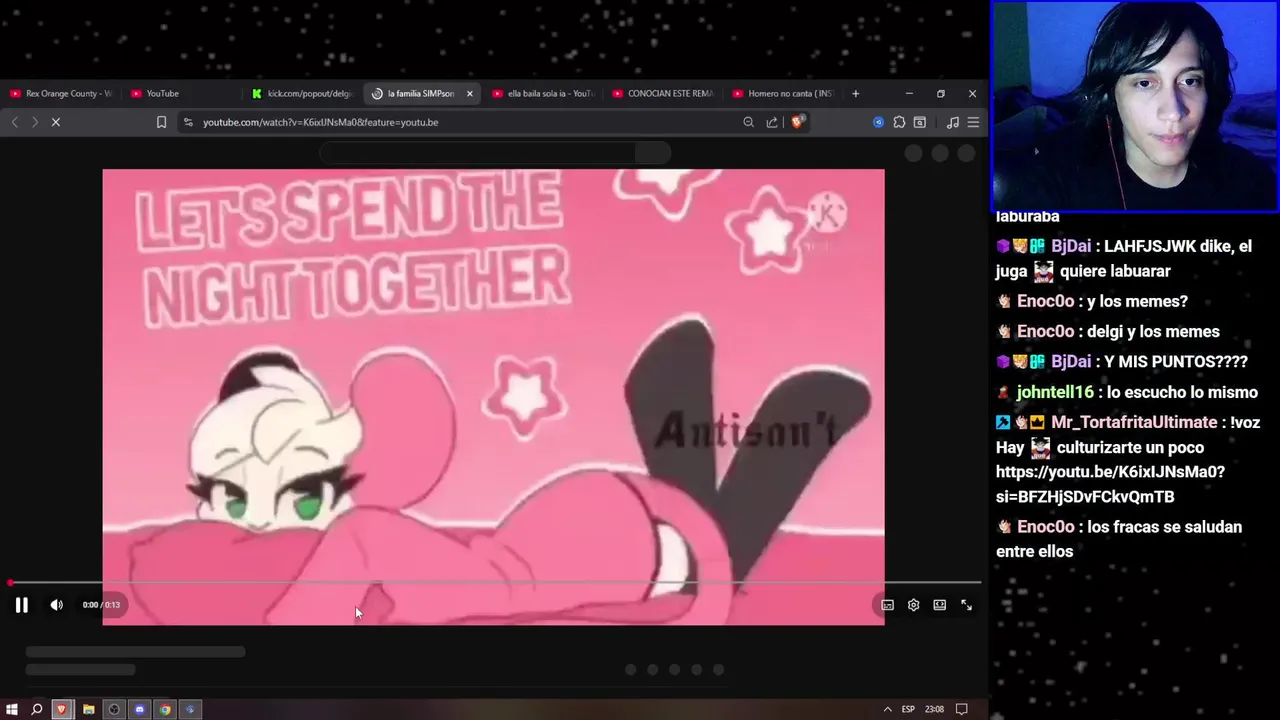Open File Explorer from taskbar
The image size is (1280, 720).
[88, 709]
